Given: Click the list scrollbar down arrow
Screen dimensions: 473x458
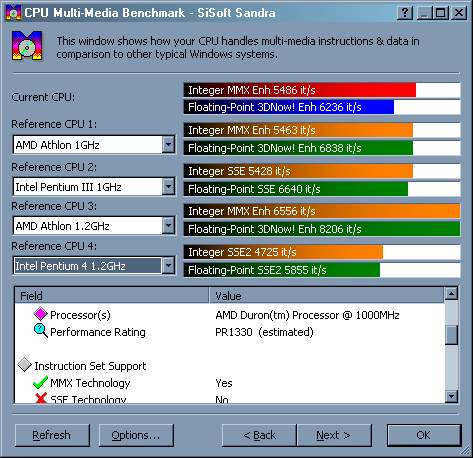Looking at the screenshot, I should [451, 396].
